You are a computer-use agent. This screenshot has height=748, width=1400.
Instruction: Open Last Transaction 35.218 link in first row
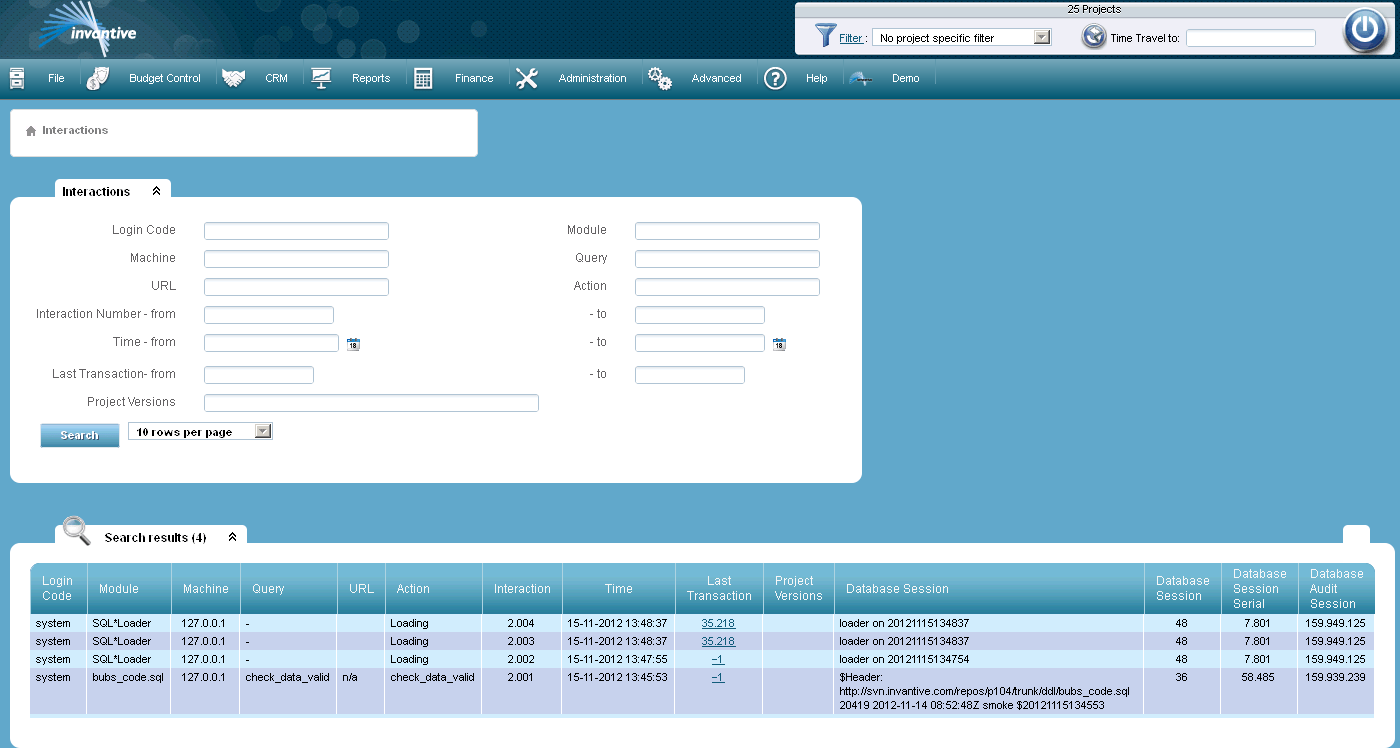coord(718,624)
